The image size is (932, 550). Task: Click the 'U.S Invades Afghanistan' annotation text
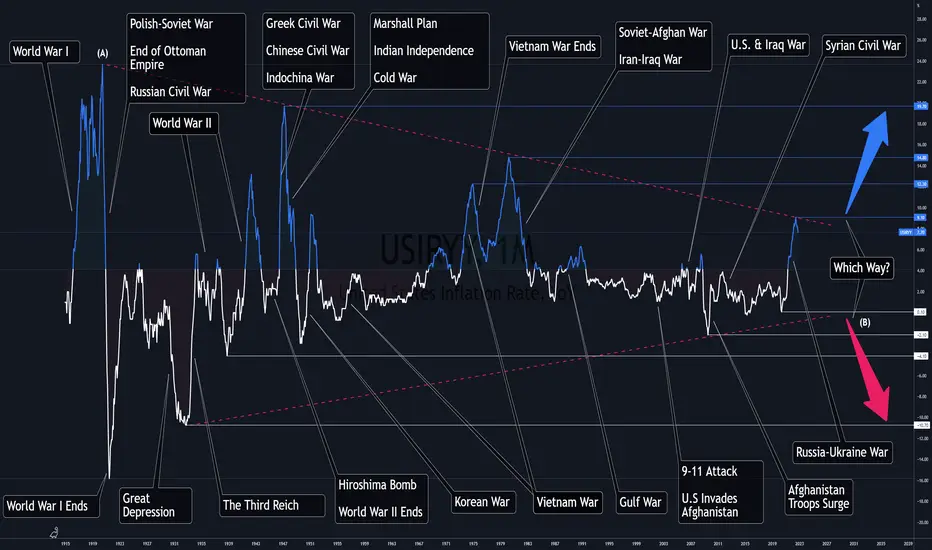(710, 505)
